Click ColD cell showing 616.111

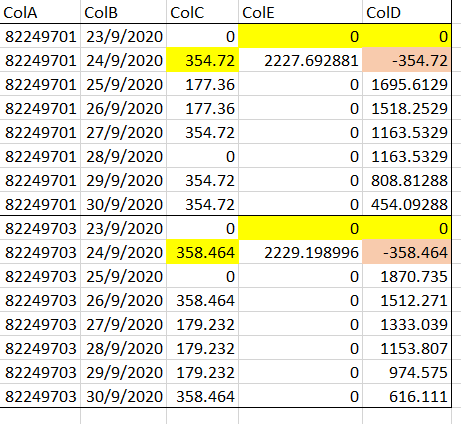click(x=407, y=396)
